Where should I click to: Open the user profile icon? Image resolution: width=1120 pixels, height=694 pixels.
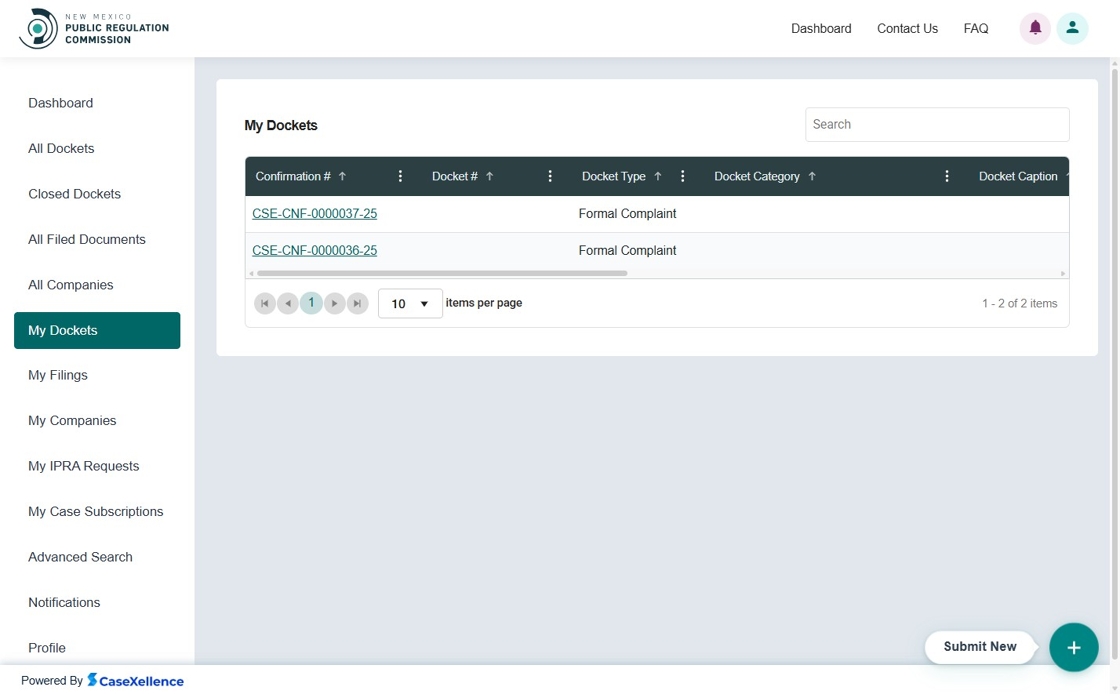point(1072,29)
